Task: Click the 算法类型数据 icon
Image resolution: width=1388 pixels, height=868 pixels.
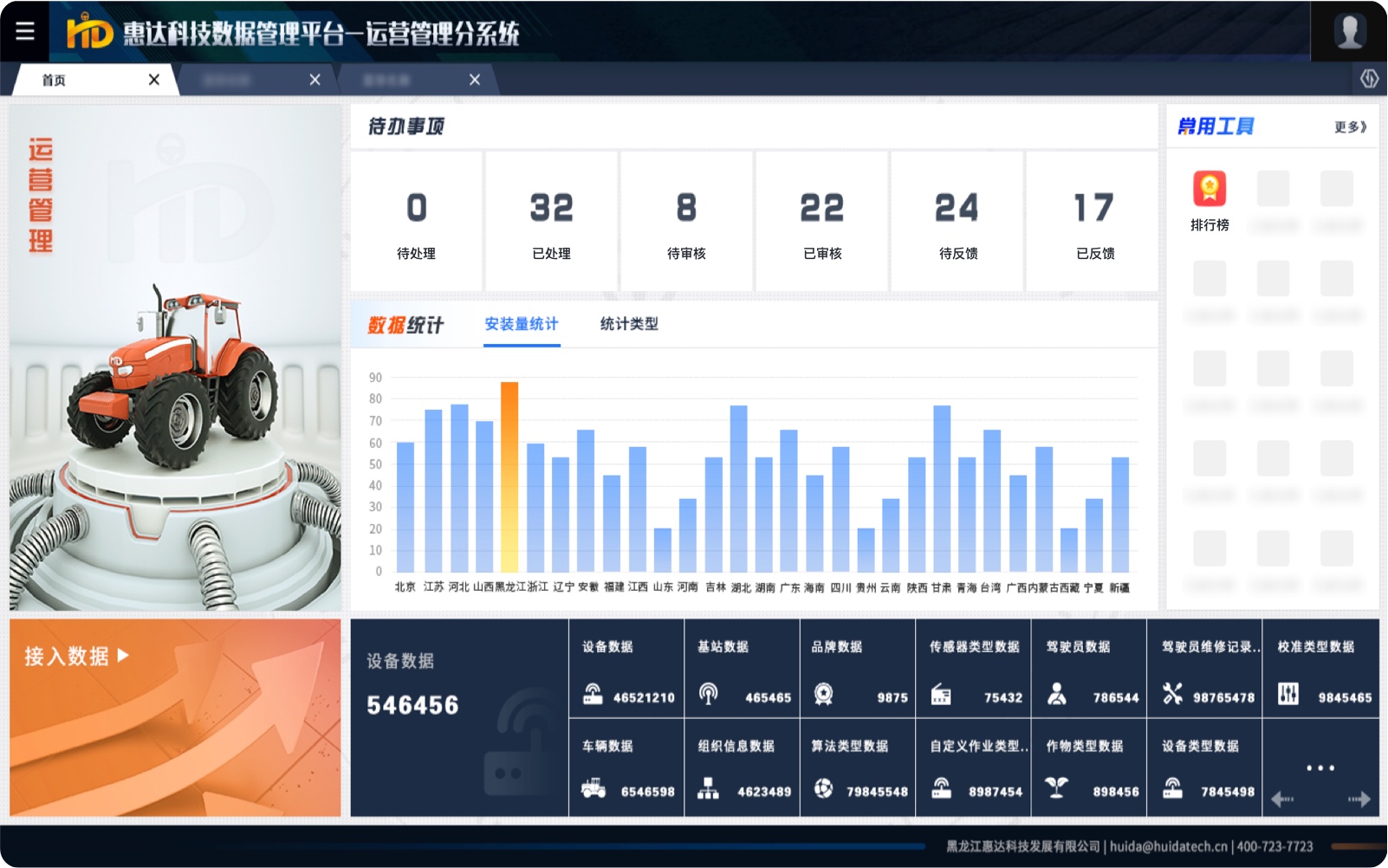Action: pyautogui.click(x=823, y=788)
